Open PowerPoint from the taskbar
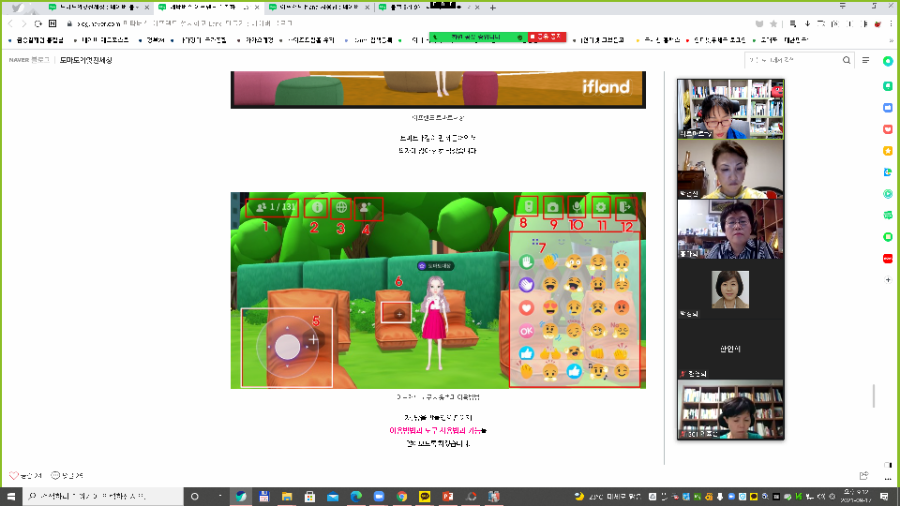This screenshot has width=900, height=506. coord(448,496)
